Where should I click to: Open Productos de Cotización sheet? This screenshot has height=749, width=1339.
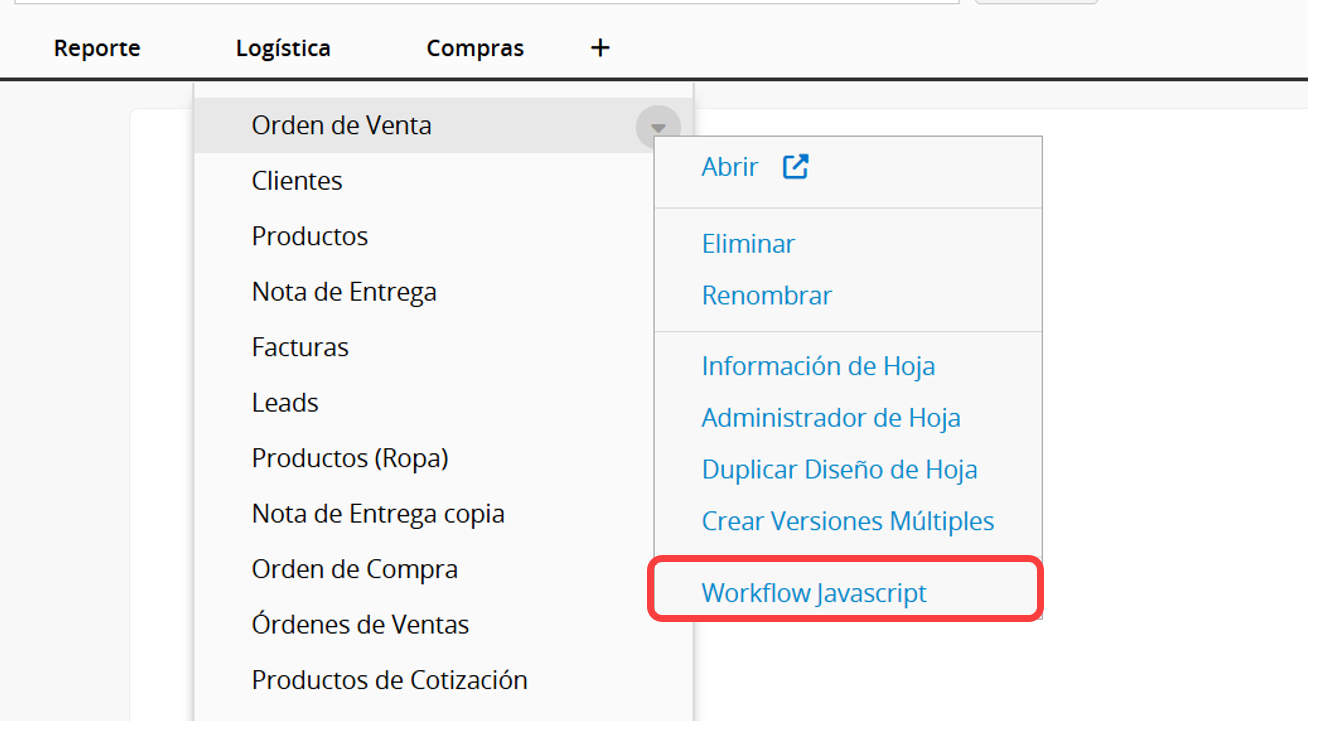pyautogui.click(x=390, y=680)
